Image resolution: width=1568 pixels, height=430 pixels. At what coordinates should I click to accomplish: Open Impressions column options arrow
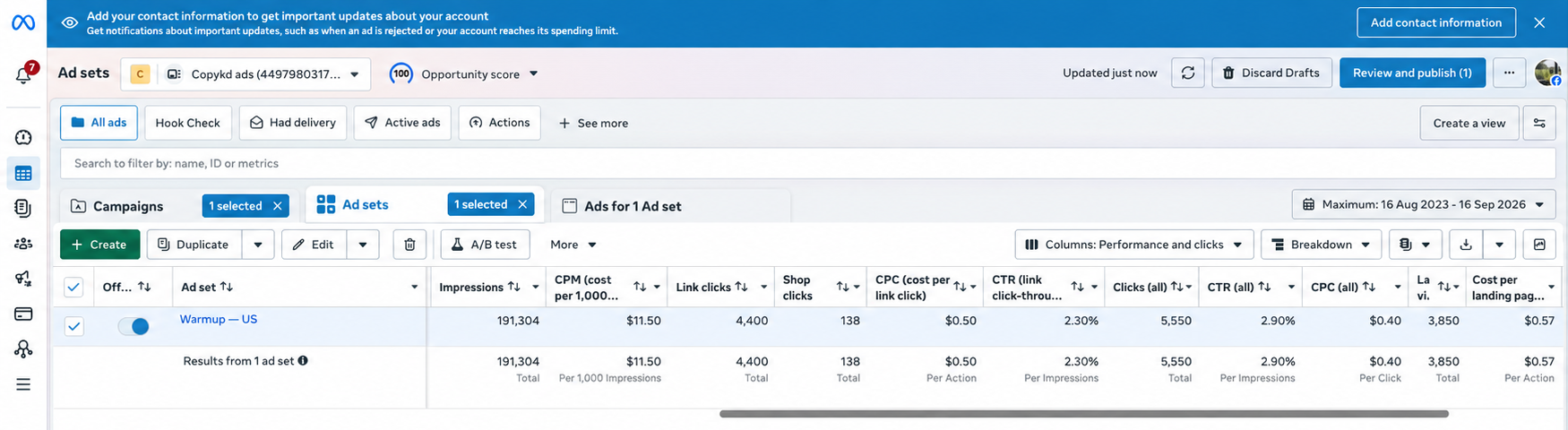535,287
